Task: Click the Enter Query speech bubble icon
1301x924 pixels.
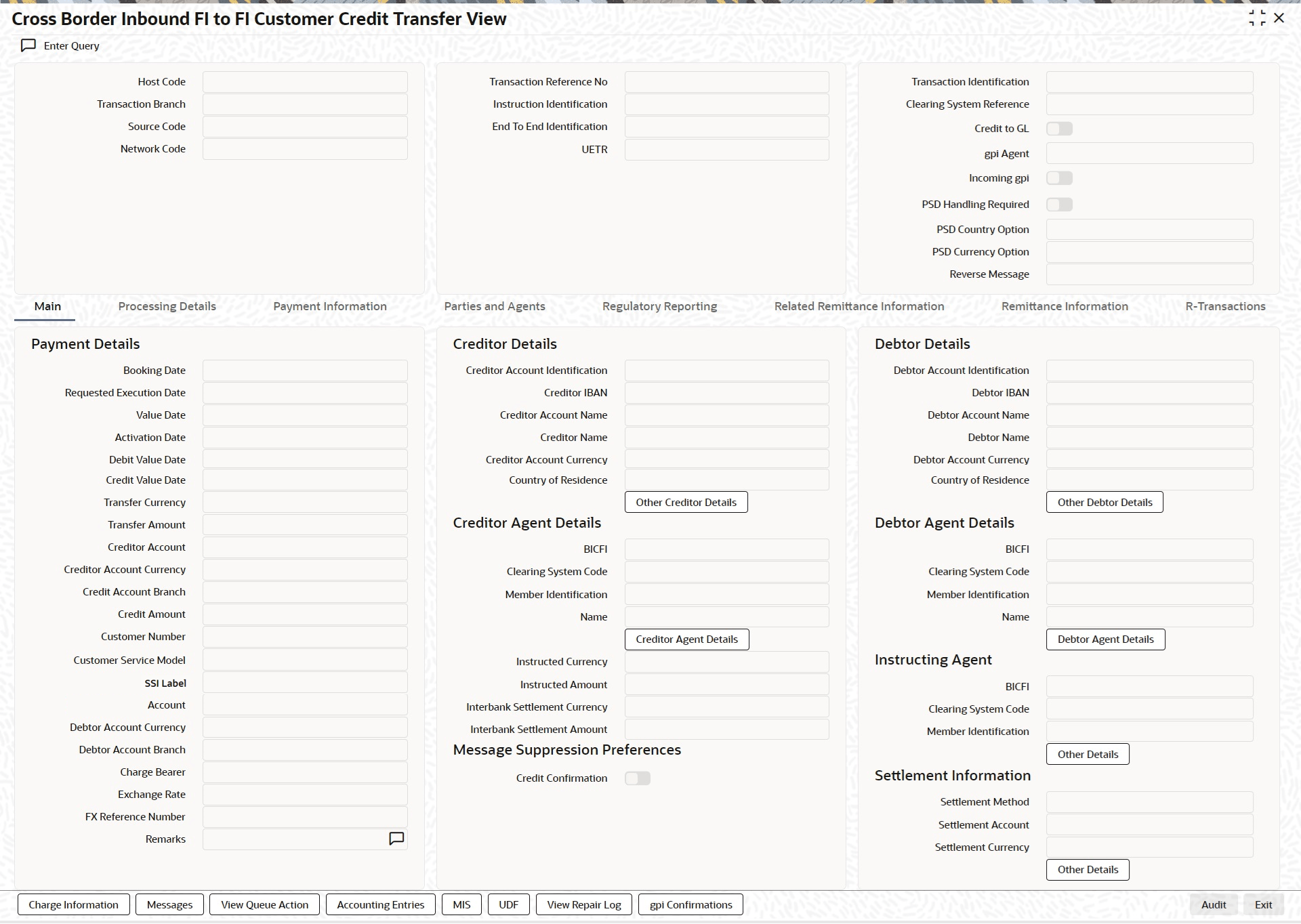Action: [28, 45]
